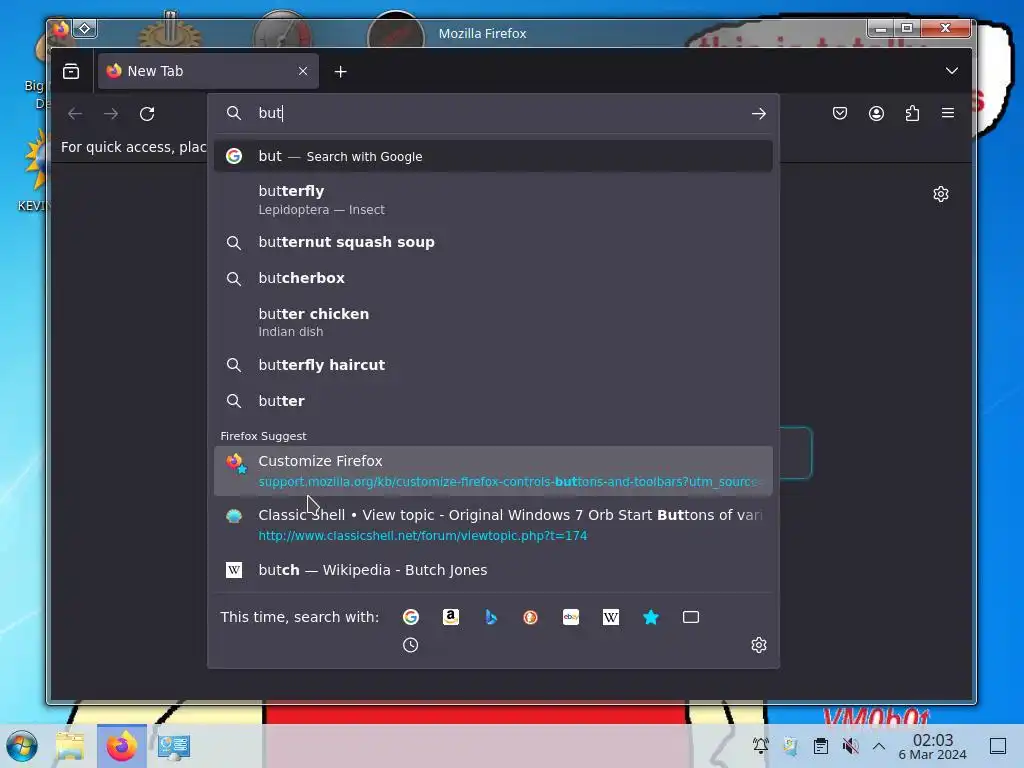This screenshot has width=1024, height=768.
Task: Choose the 'butcherbox' search suggestion
Action: pos(493,278)
